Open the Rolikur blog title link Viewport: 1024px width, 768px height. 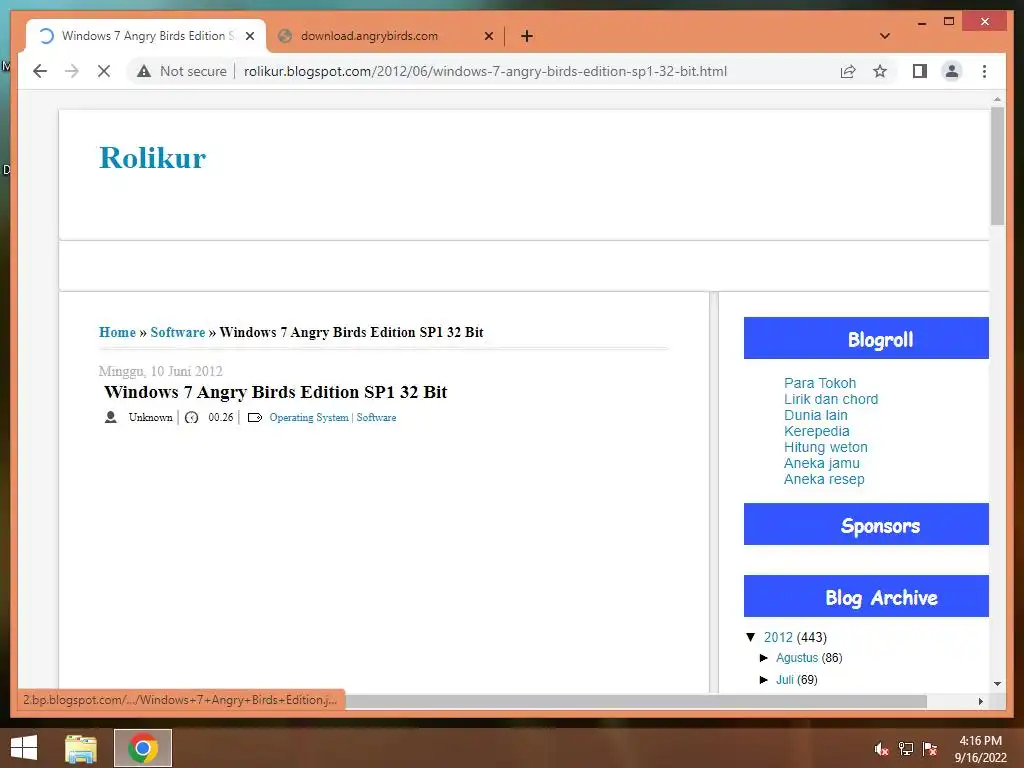pos(152,157)
